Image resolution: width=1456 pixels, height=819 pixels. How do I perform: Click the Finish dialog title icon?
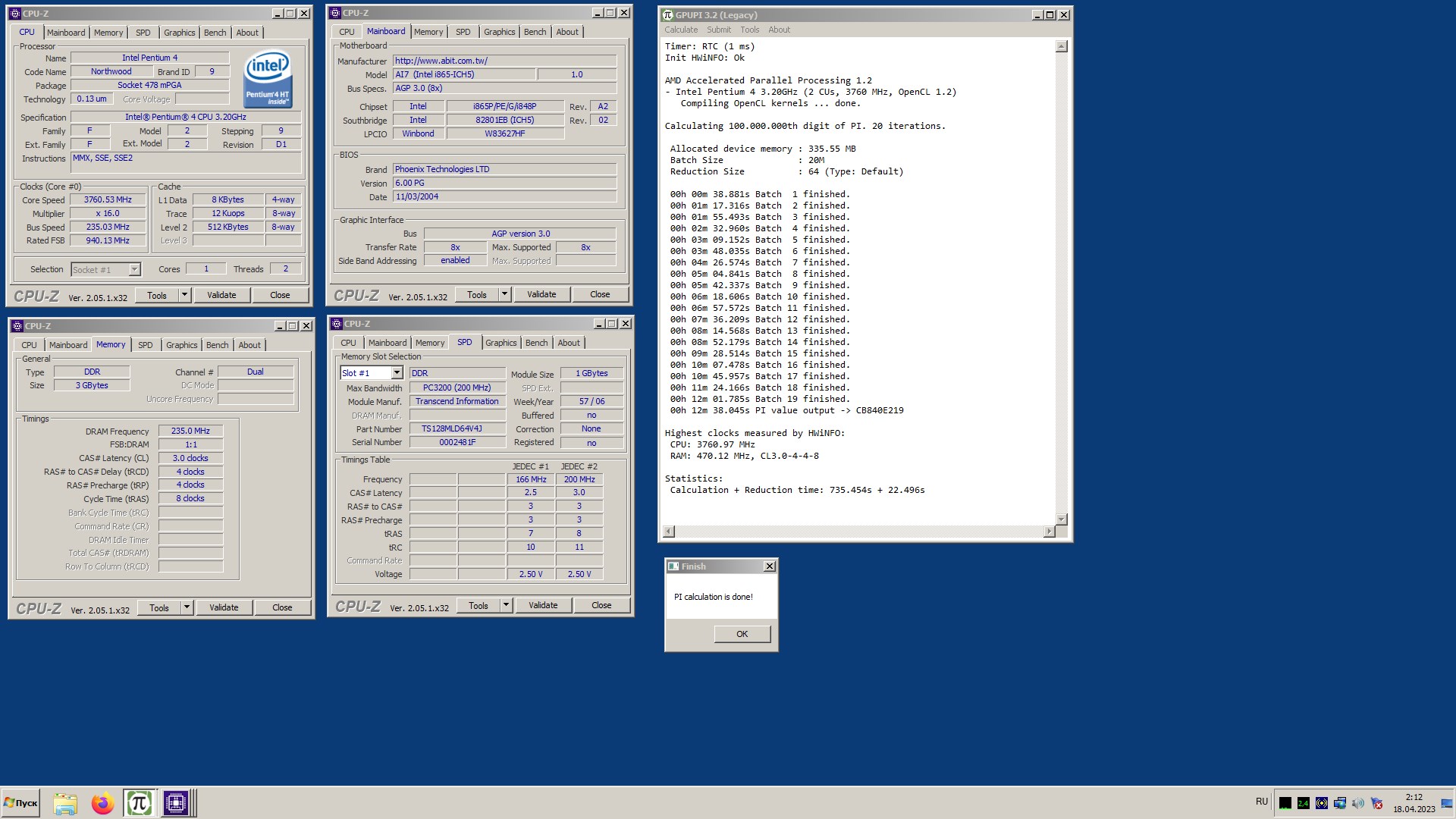tap(673, 566)
